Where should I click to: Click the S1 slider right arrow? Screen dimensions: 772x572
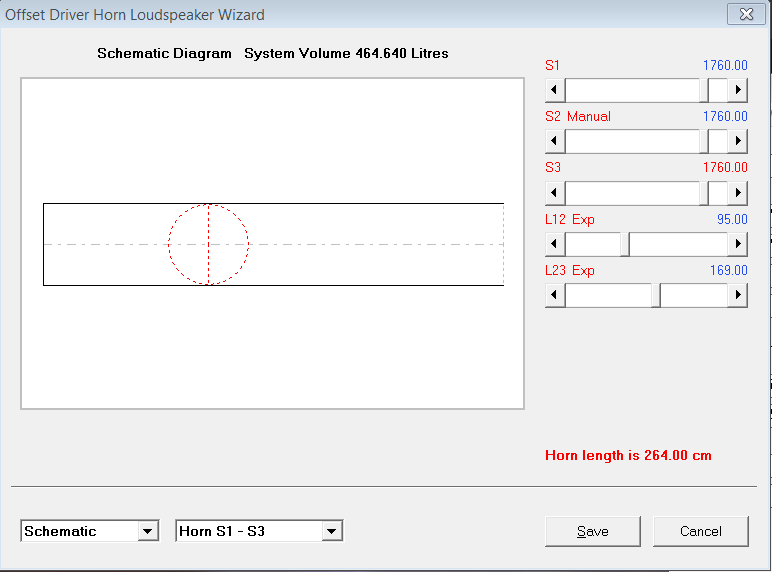(x=738, y=90)
